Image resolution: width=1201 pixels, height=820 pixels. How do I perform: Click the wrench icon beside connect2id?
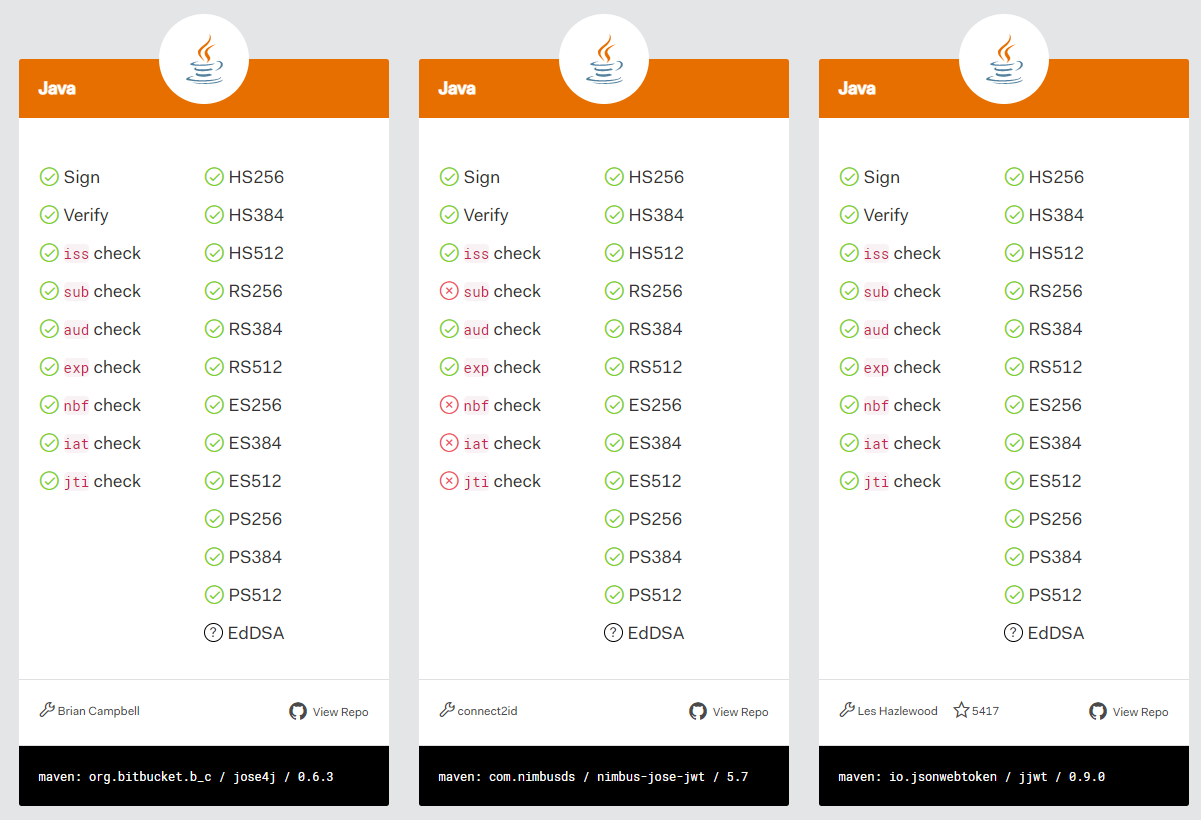447,710
